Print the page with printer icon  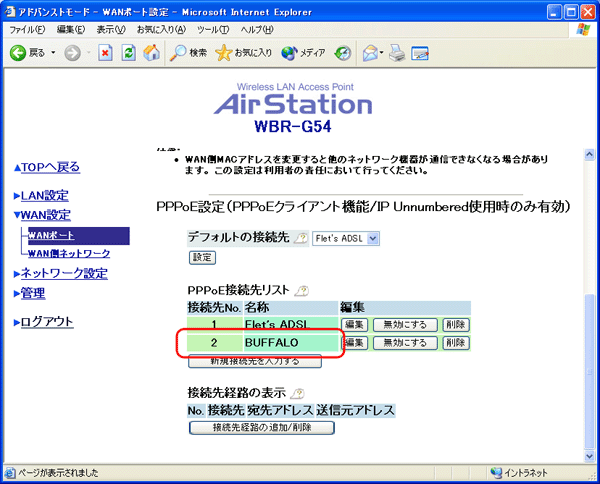point(397,53)
